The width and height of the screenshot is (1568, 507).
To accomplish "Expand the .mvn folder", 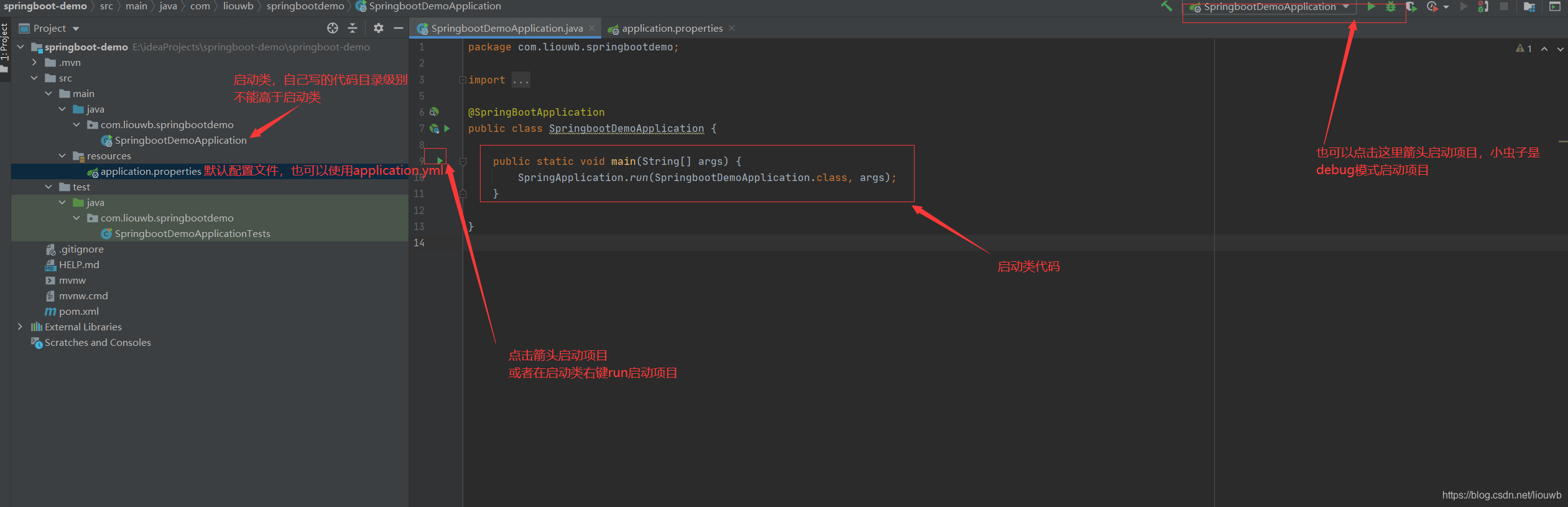I will (x=34, y=62).
